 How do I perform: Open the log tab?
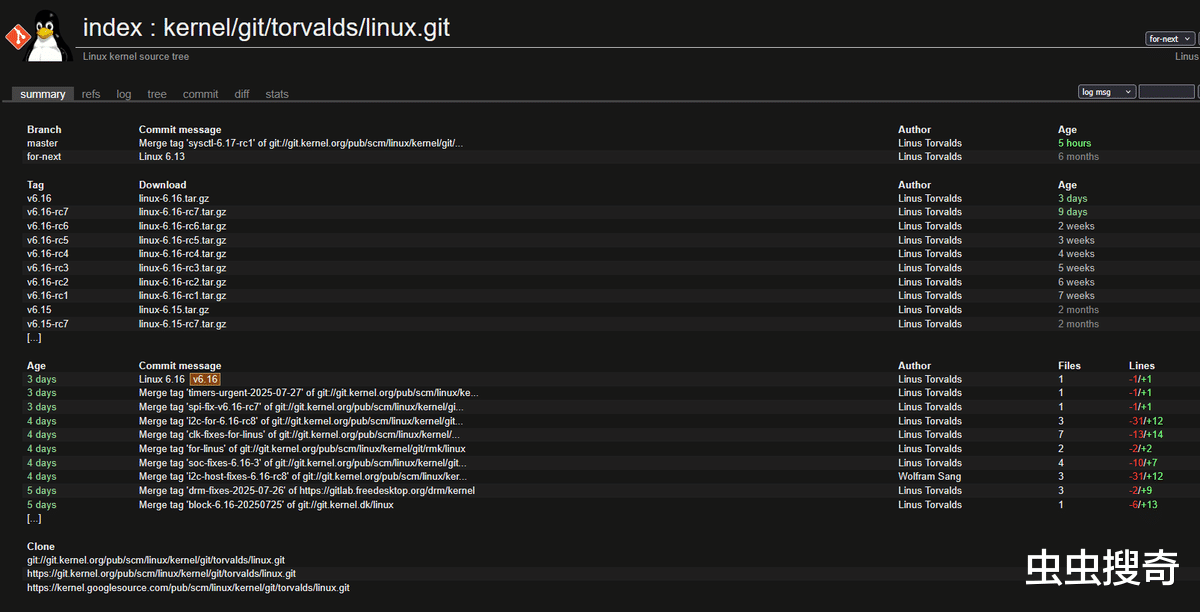124,94
